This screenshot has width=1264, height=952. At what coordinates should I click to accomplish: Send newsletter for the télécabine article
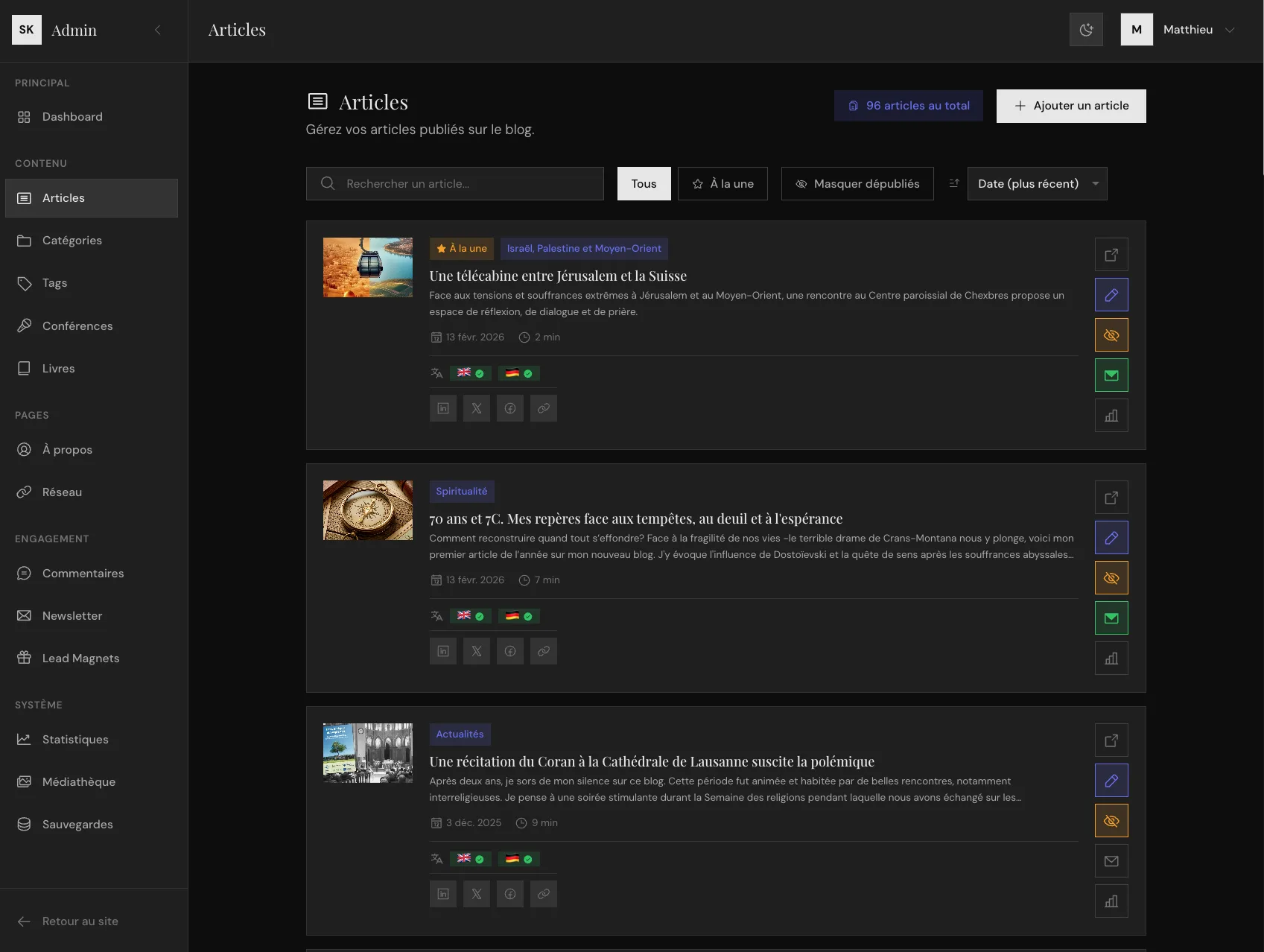click(x=1111, y=375)
